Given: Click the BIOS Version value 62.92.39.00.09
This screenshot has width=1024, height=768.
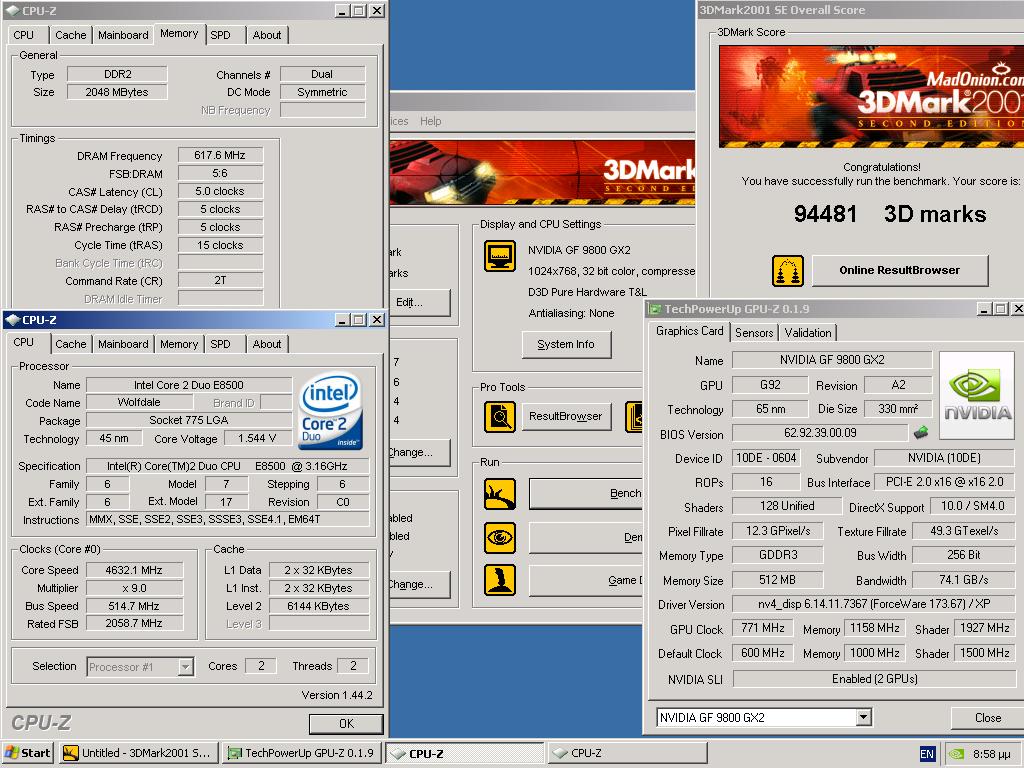Looking at the screenshot, I should pyautogui.click(x=820, y=433).
